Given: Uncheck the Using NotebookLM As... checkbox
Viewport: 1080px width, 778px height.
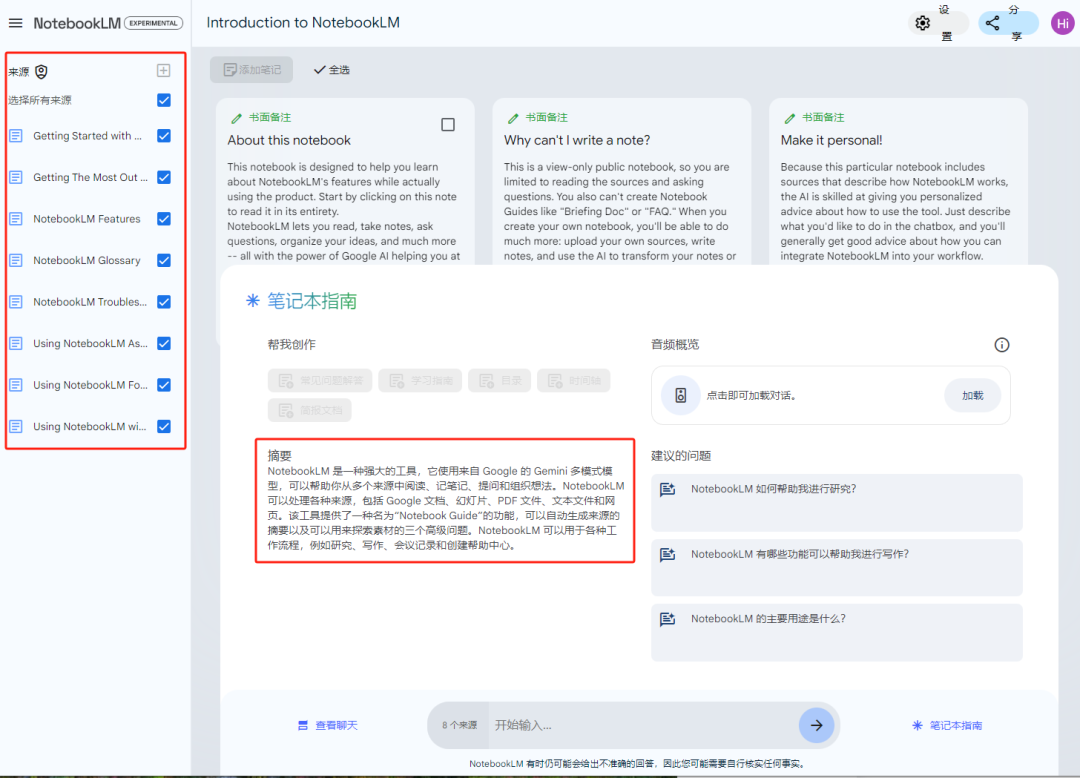Looking at the screenshot, I should point(164,343).
